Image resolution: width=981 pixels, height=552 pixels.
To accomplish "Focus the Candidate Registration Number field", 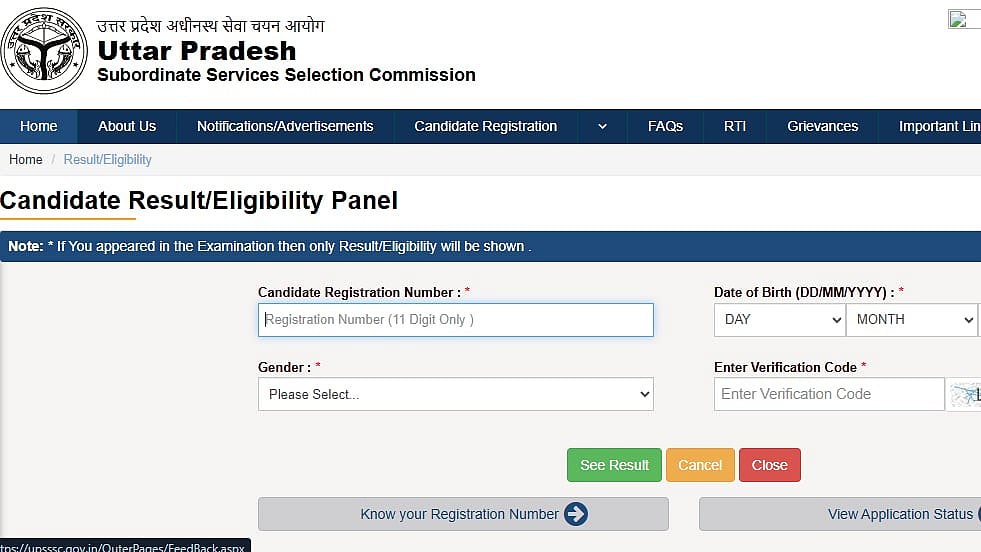I will 455,320.
